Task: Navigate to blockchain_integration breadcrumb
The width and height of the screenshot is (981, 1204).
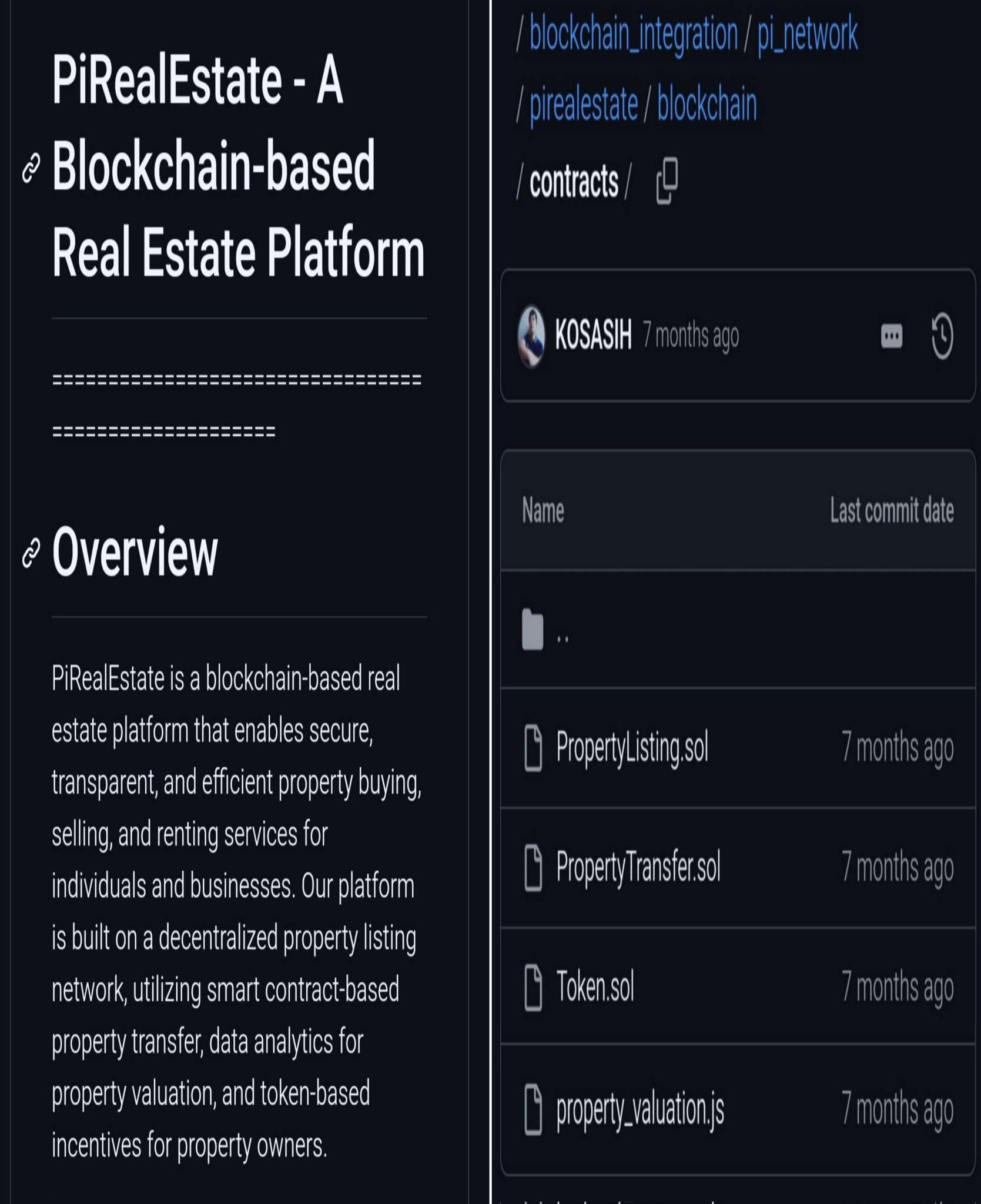Action: click(x=633, y=34)
